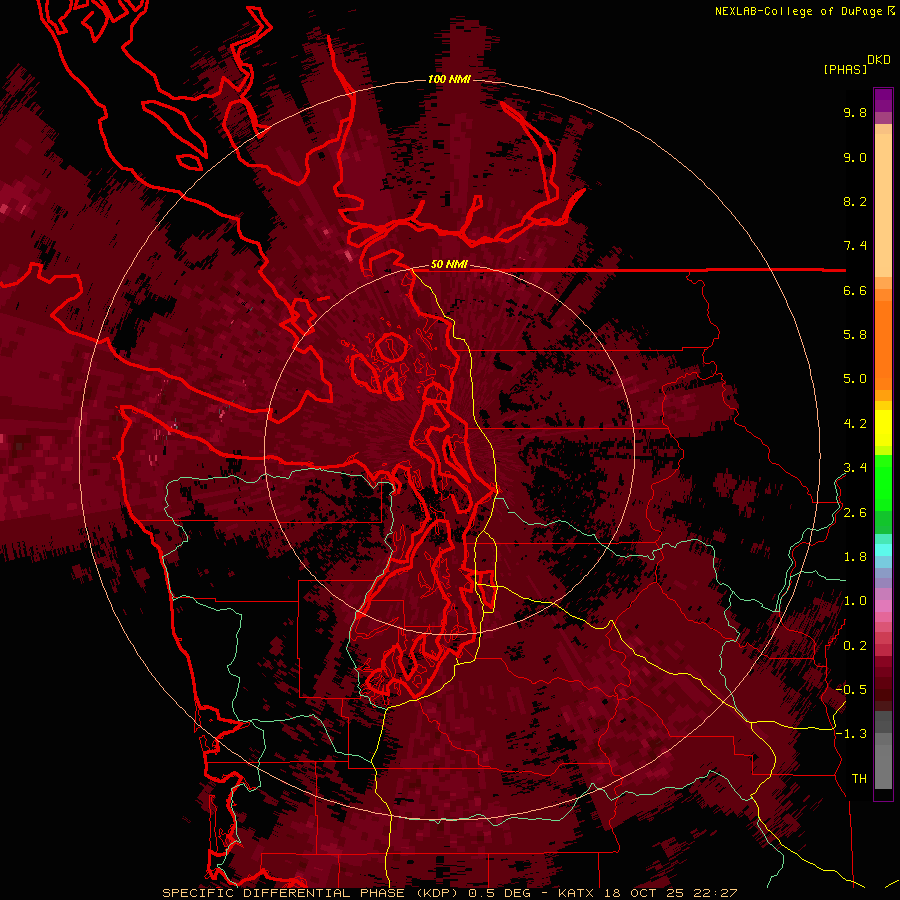Click the 9.8 value on the legend
The image size is (900, 900).
click(855, 112)
